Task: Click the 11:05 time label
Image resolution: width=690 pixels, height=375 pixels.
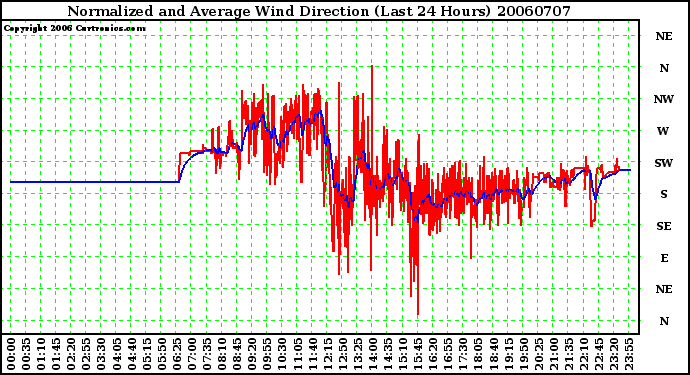Action: [x=297, y=354]
